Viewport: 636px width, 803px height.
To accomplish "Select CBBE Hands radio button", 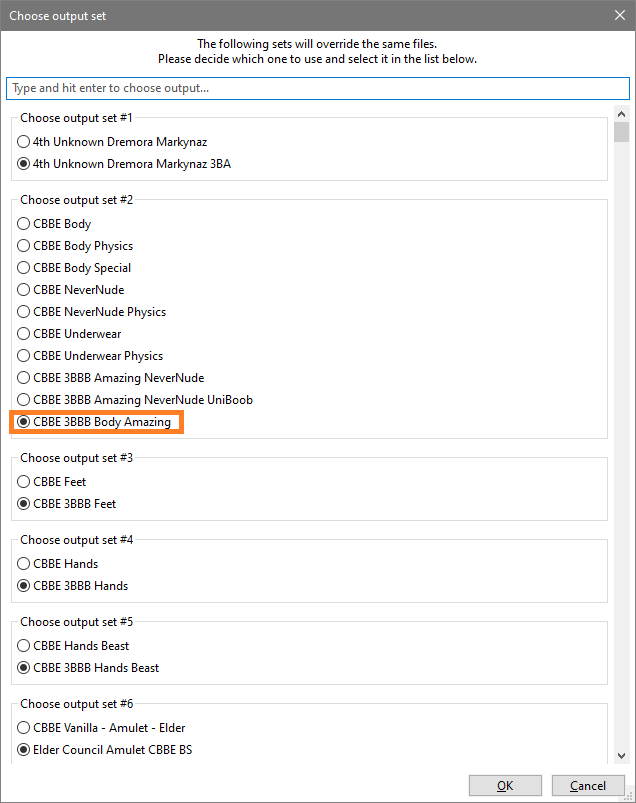I will (57, 564).
